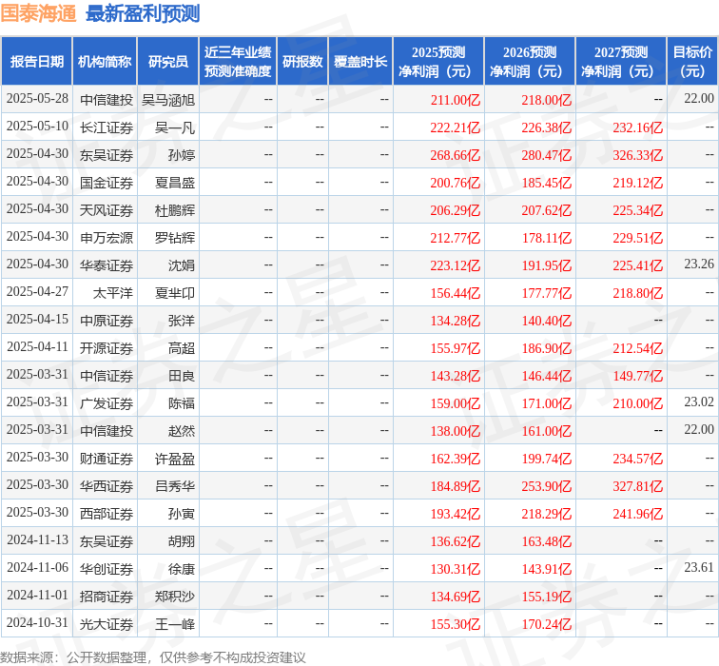This screenshot has height=666, width=719.
Task: Click 光大证券 institution cell
Action: coord(106,624)
